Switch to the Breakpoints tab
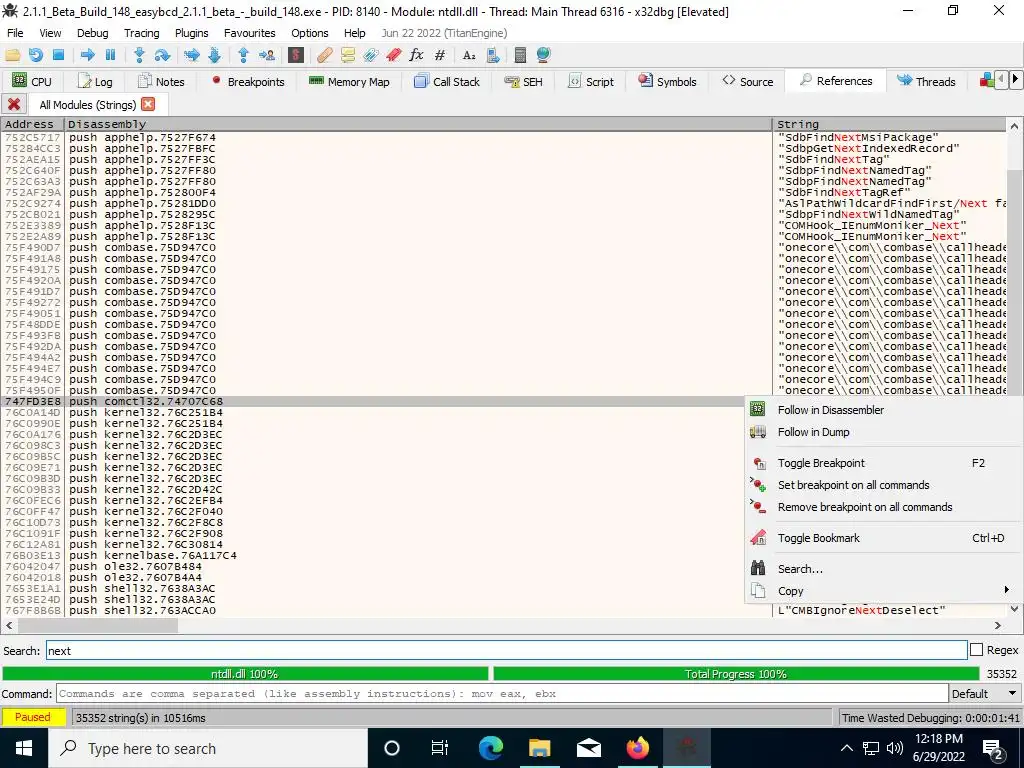The height and width of the screenshot is (768, 1024). pos(248,82)
